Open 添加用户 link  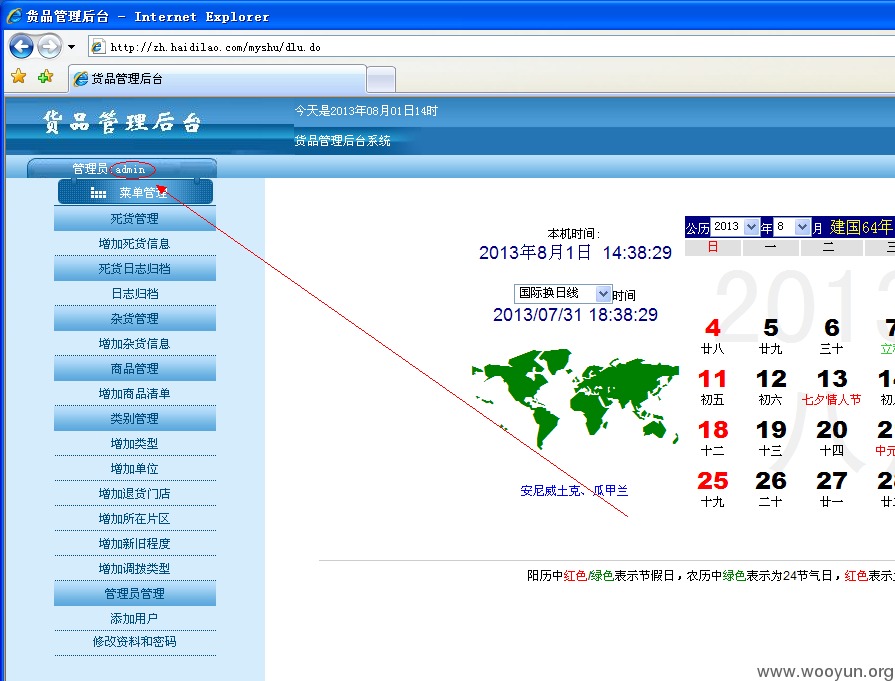tap(135, 619)
